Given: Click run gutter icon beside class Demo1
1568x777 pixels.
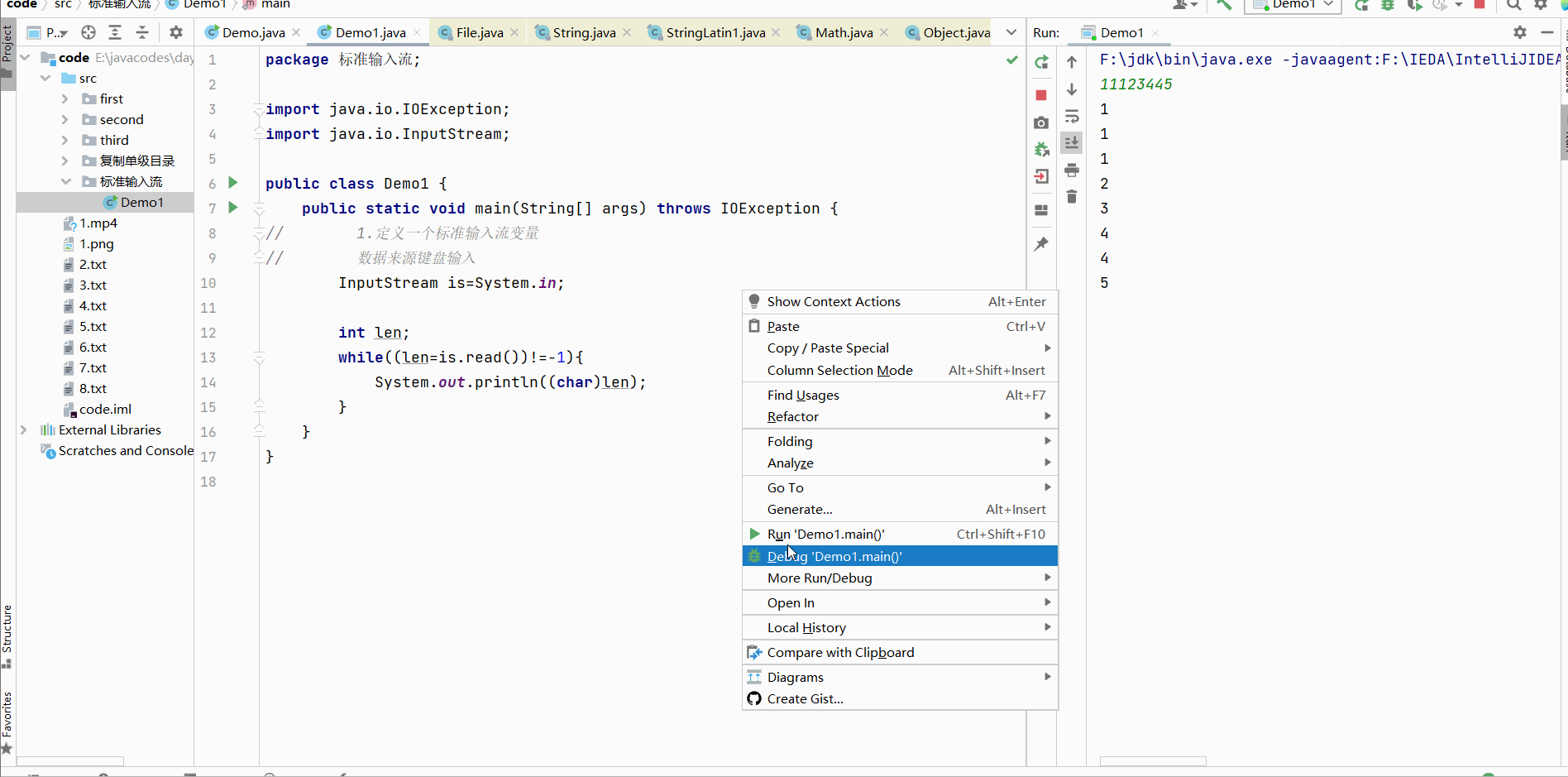Looking at the screenshot, I should (233, 182).
